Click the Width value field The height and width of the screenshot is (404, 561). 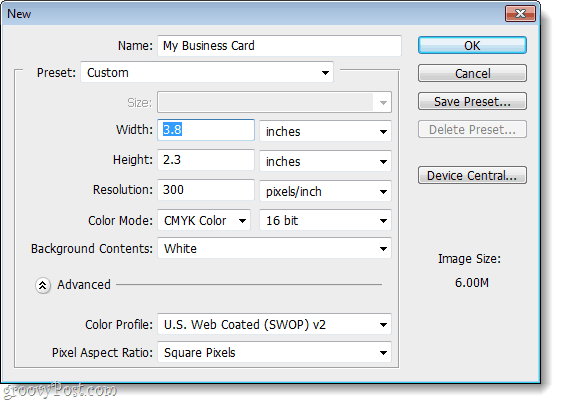206,130
